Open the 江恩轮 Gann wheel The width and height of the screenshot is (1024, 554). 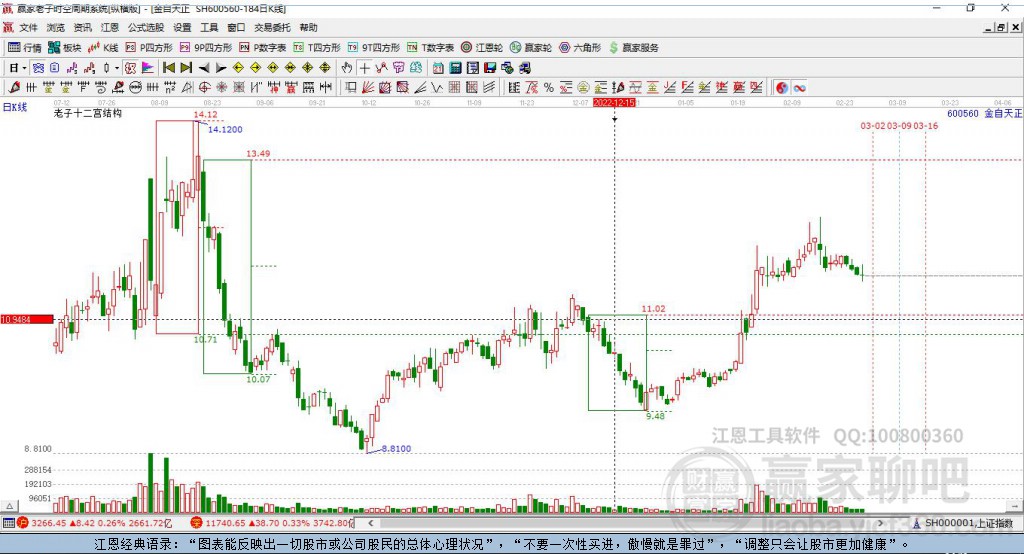coord(482,48)
